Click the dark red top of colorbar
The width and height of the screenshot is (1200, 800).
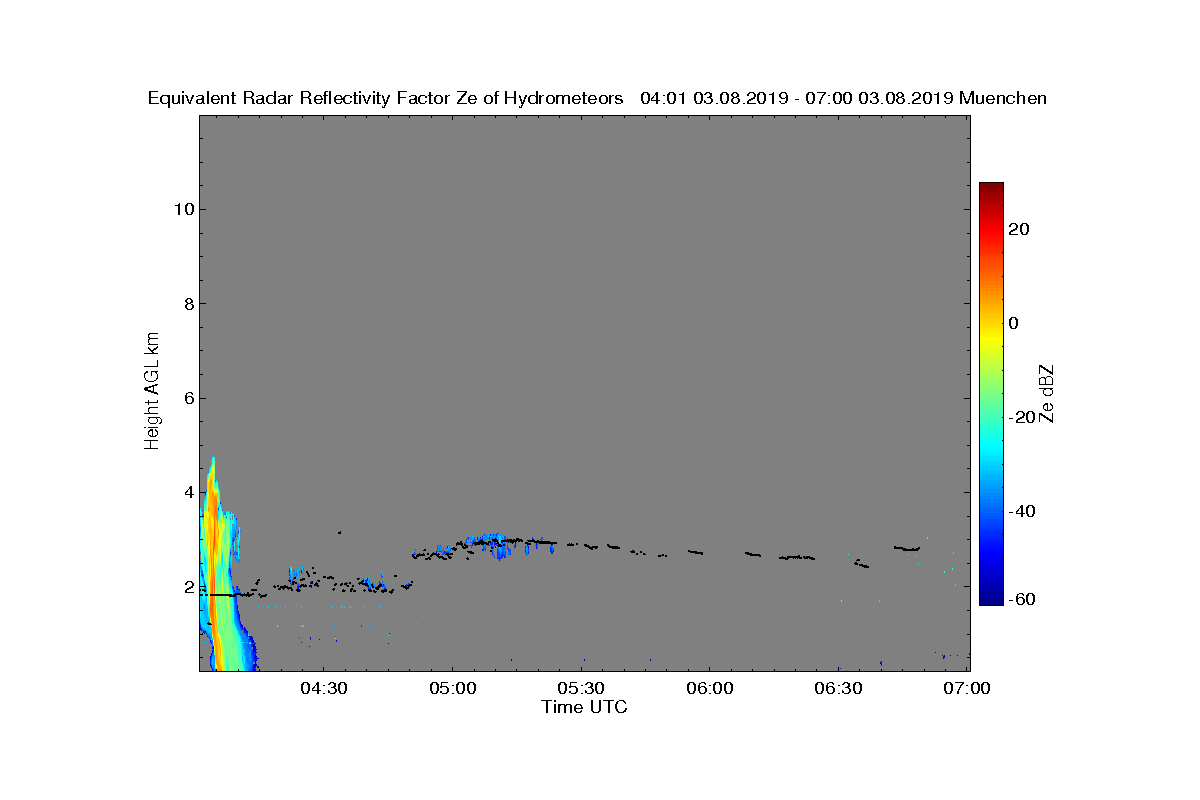pyautogui.click(x=991, y=190)
